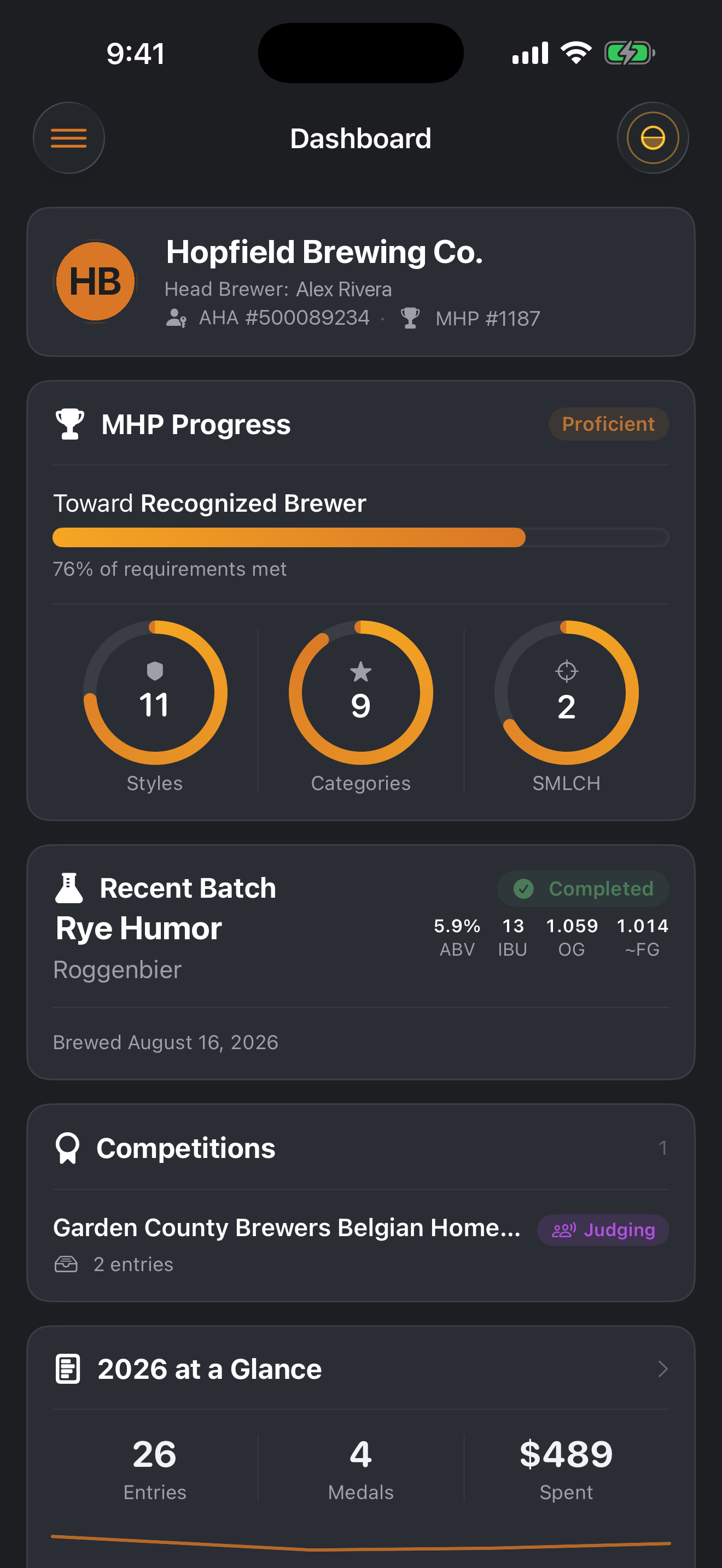The image size is (722, 1568).
Task: Tap the shield icon in Styles ring
Action: pyautogui.click(x=155, y=671)
